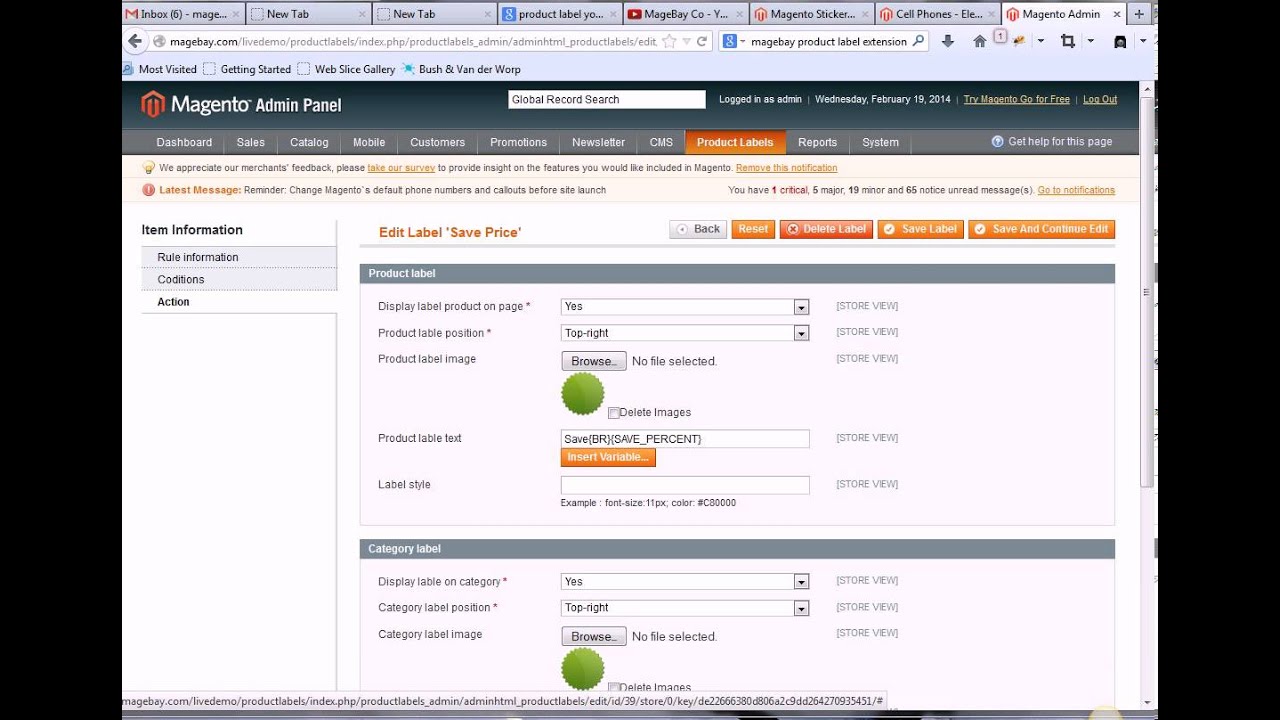Click the Label style input field
Image resolution: width=1280 pixels, height=720 pixels.
pos(685,485)
